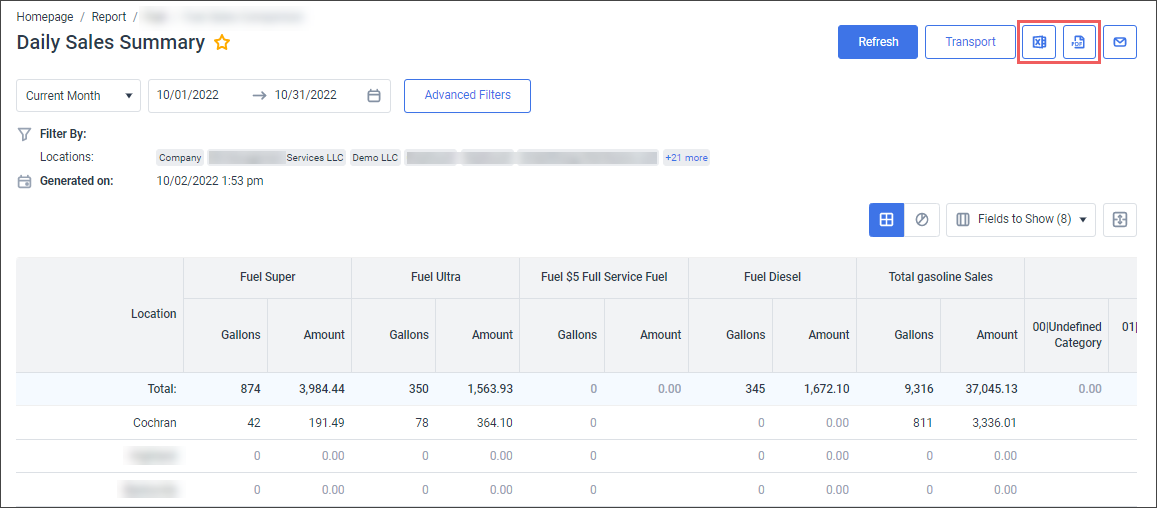This screenshot has width=1157, height=508.
Task: Click the start date 10/01/2022 field
Action: coord(188,96)
